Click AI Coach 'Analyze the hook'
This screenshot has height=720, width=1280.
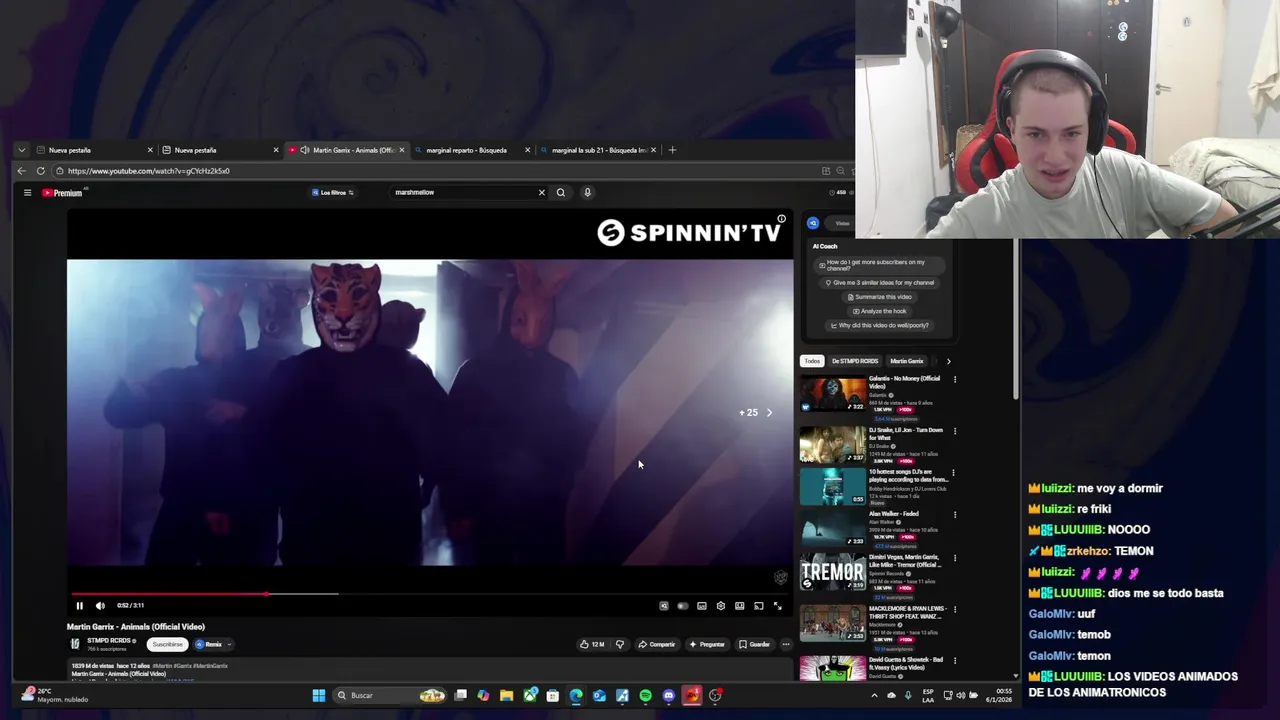tap(880, 311)
